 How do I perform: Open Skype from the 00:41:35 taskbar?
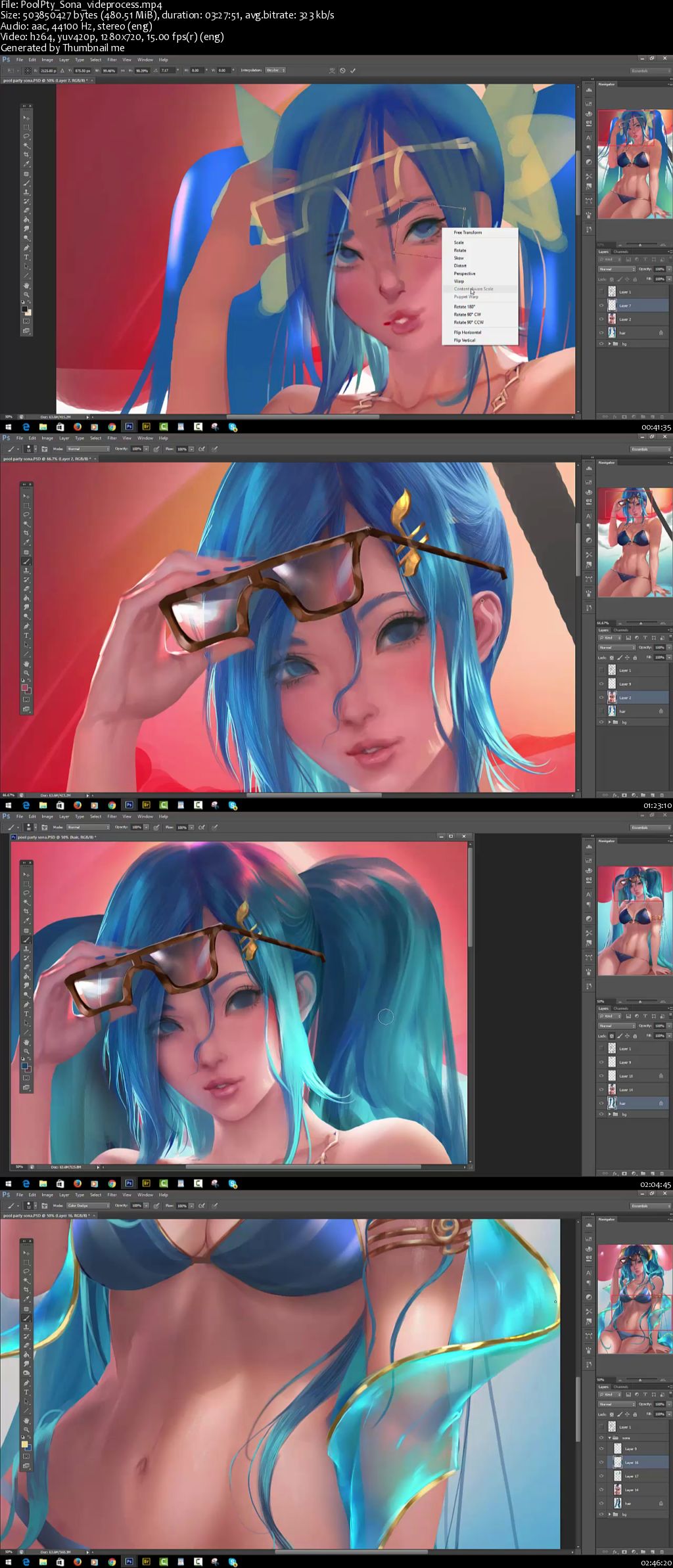click(x=232, y=427)
